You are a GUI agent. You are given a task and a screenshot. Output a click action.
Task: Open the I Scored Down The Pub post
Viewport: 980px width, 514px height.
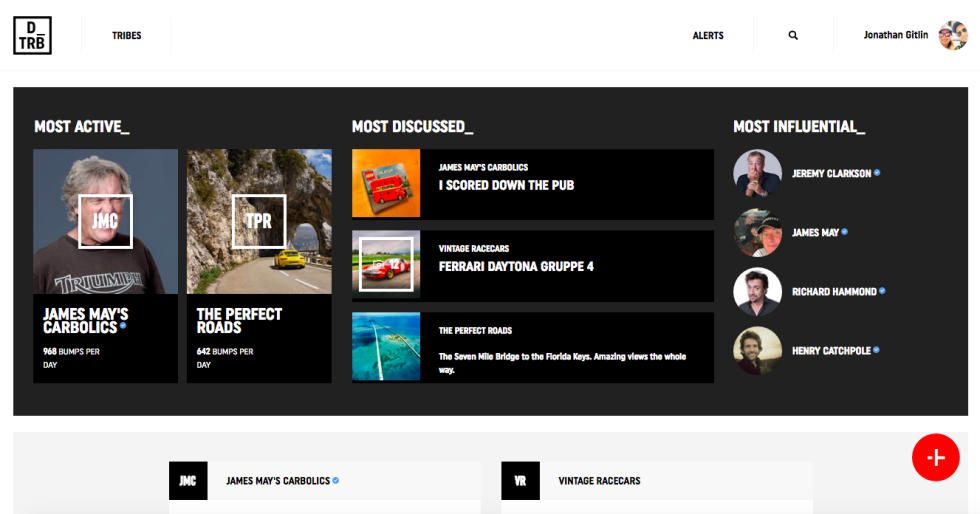tap(506, 186)
